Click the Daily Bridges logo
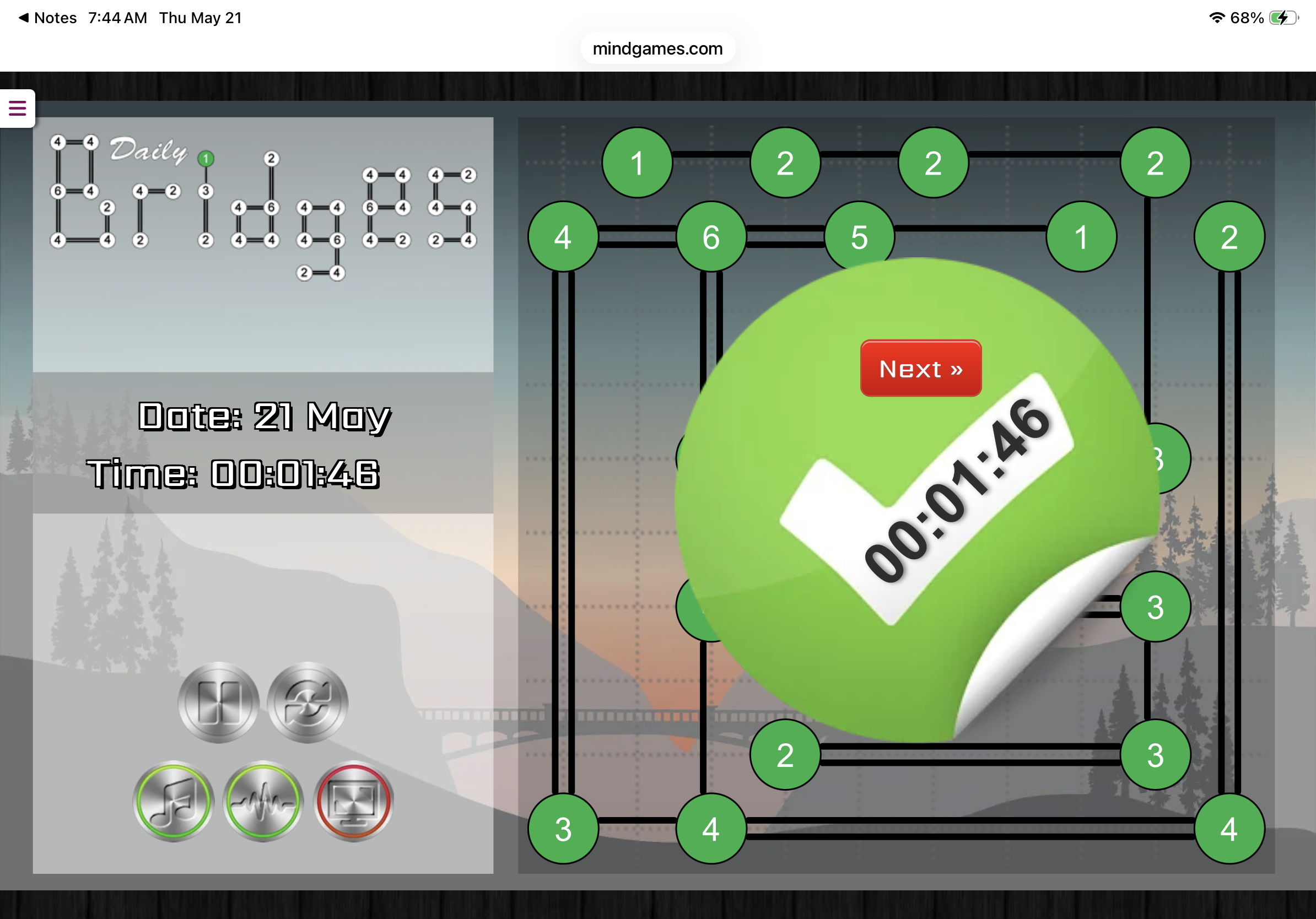Image resolution: width=1316 pixels, height=919 pixels. click(x=263, y=206)
